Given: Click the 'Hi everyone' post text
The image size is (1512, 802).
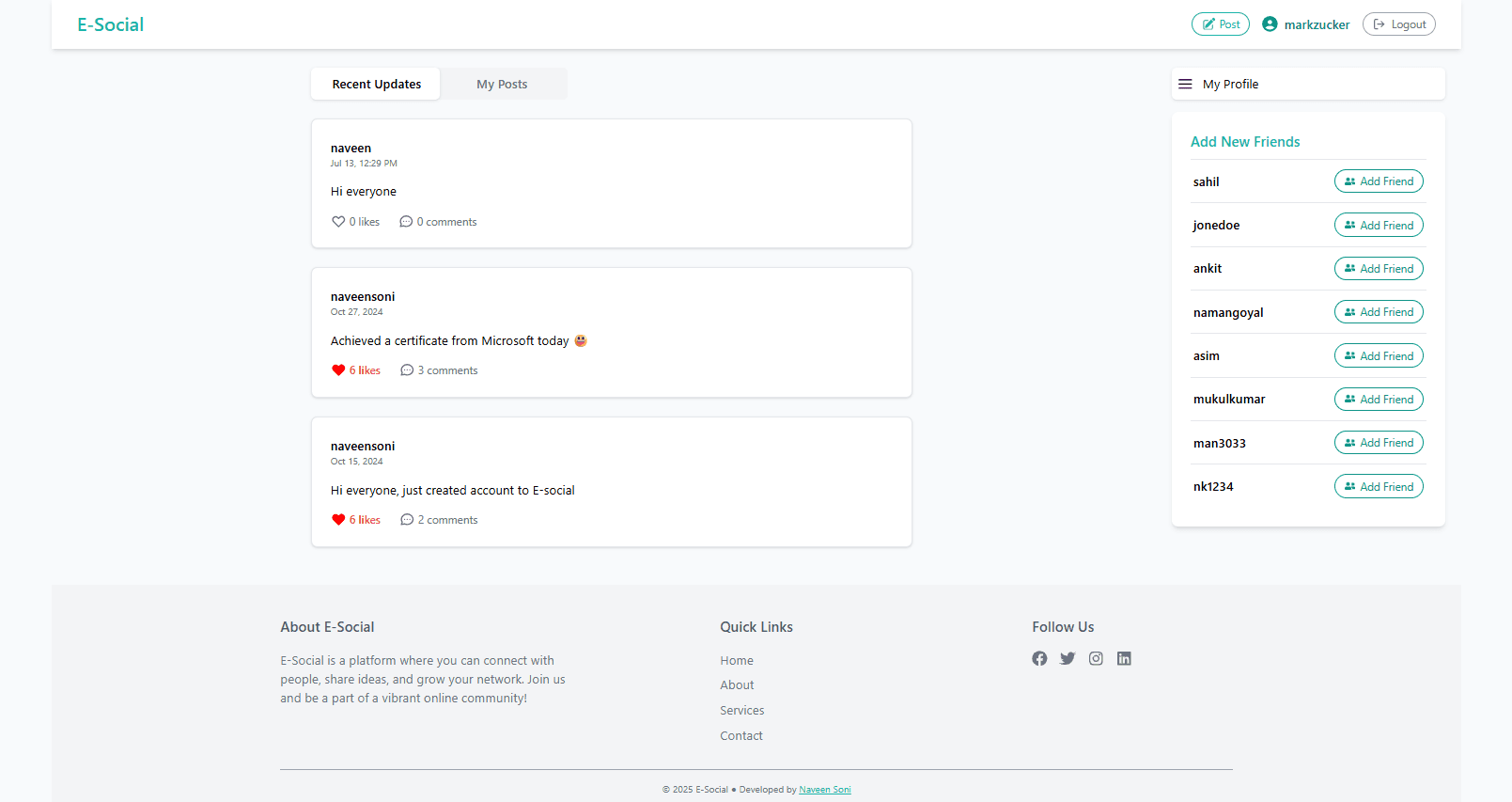Looking at the screenshot, I should click(x=364, y=192).
